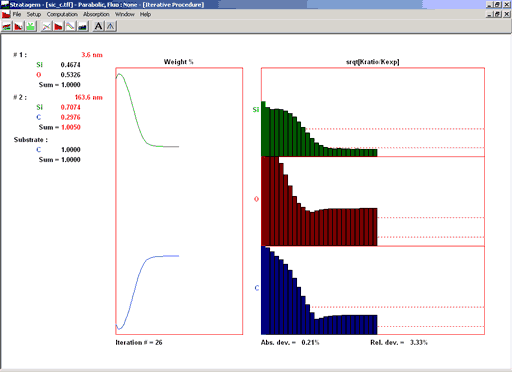Click the Weight % profile plot

pos(179,201)
